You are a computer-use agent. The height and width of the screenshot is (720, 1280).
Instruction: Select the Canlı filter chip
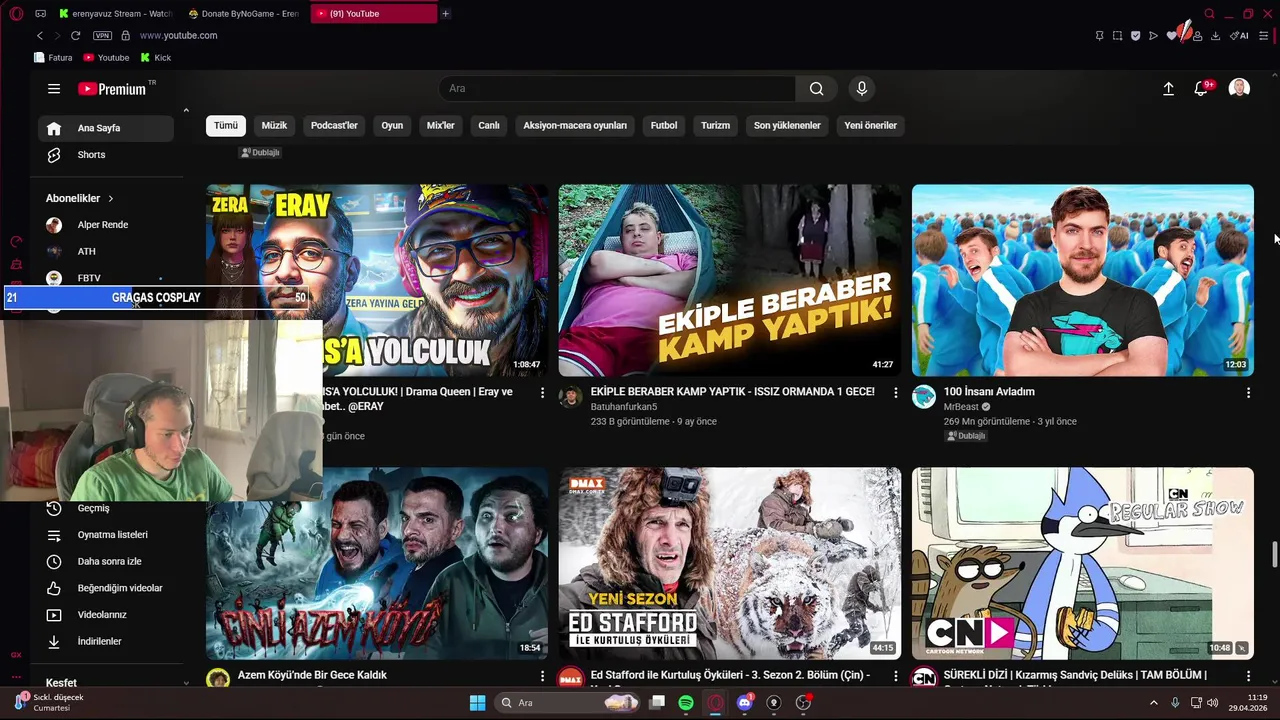[489, 125]
